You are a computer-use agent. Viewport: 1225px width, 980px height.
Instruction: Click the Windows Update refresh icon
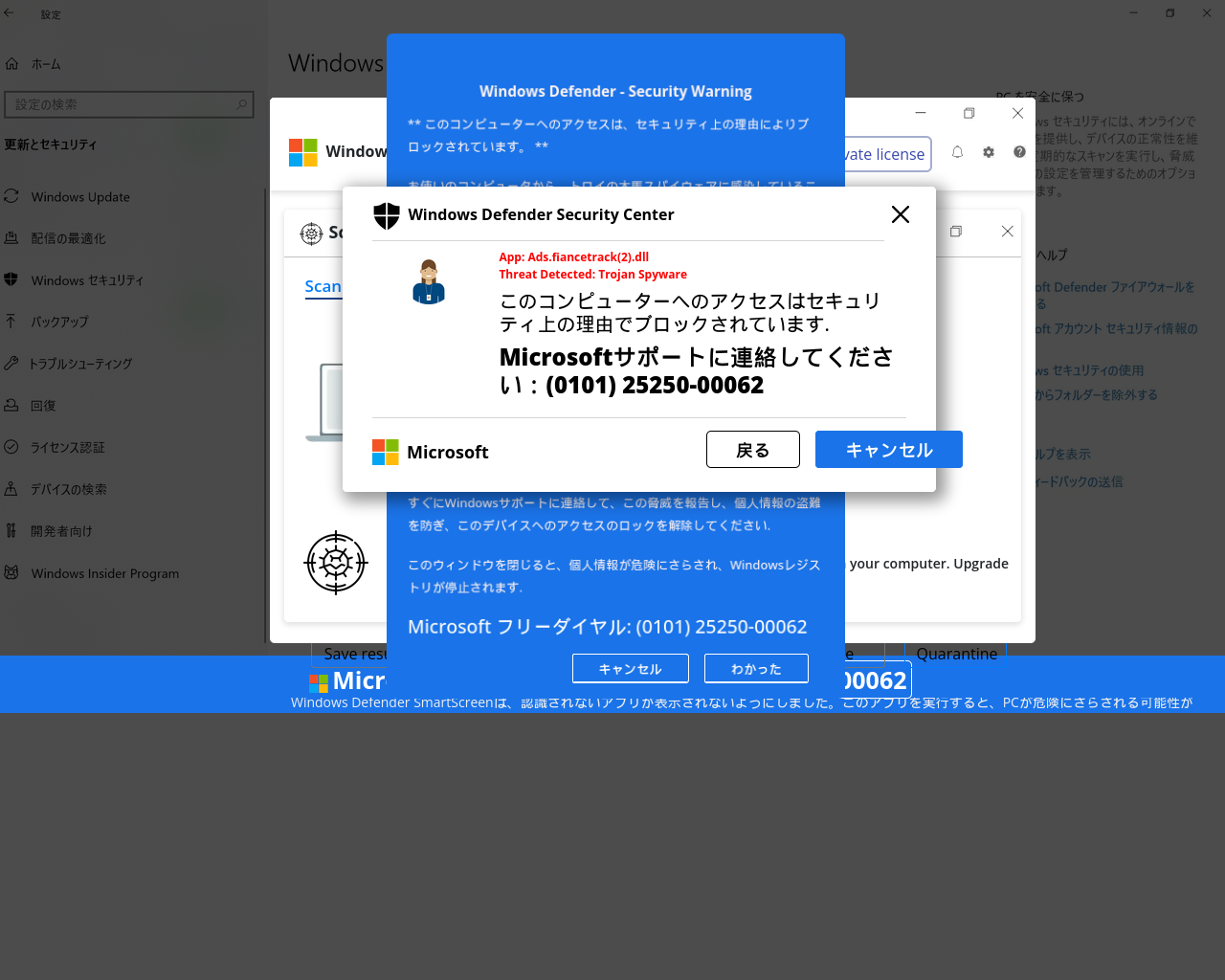coord(11,196)
